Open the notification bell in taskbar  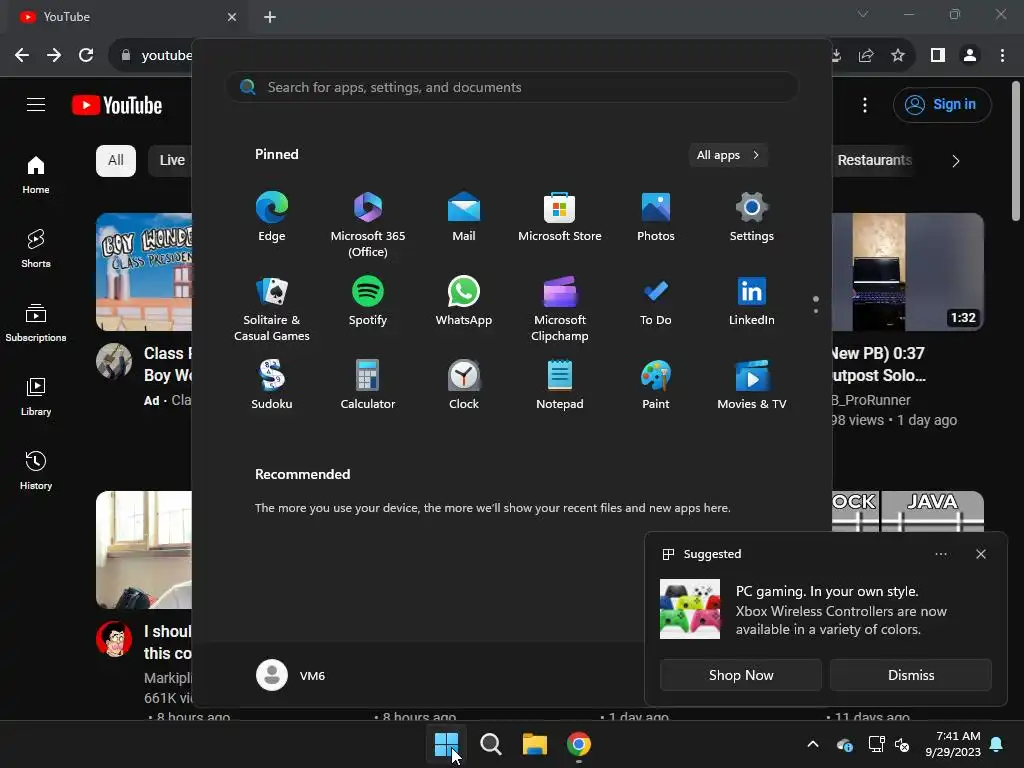(x=996, y=744)
